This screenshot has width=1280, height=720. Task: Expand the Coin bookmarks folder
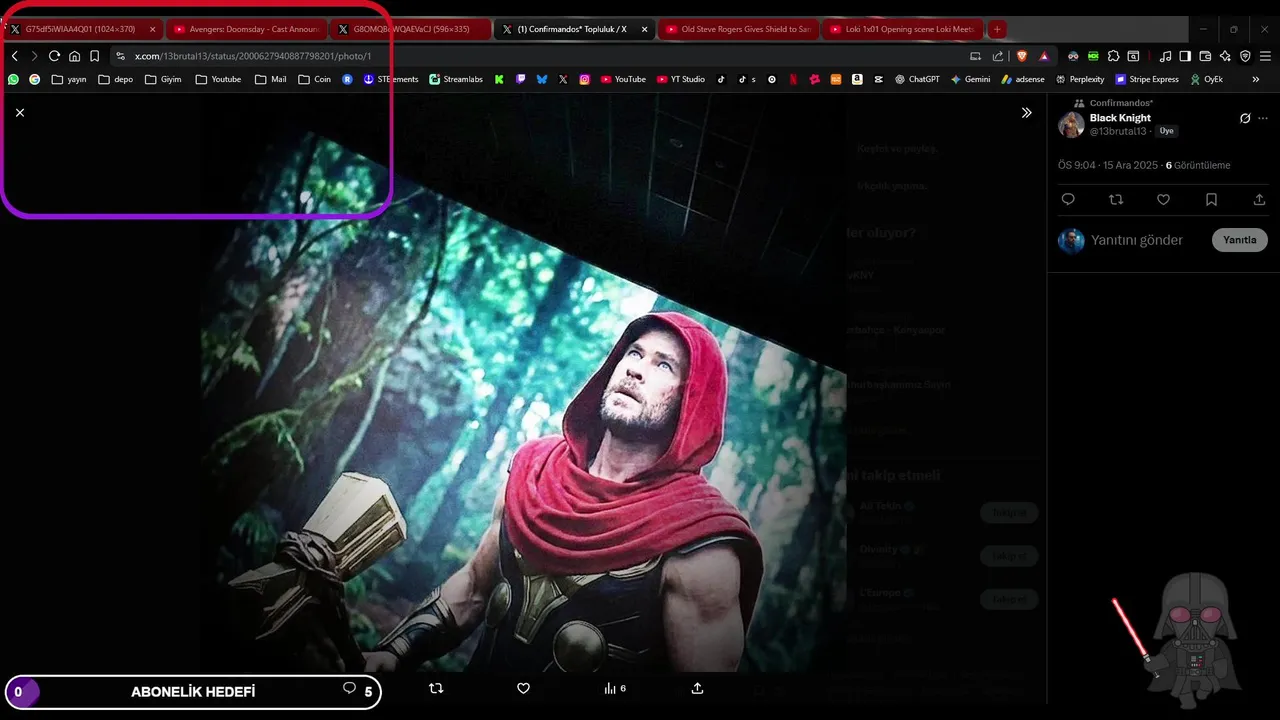[x=315, y=79]
